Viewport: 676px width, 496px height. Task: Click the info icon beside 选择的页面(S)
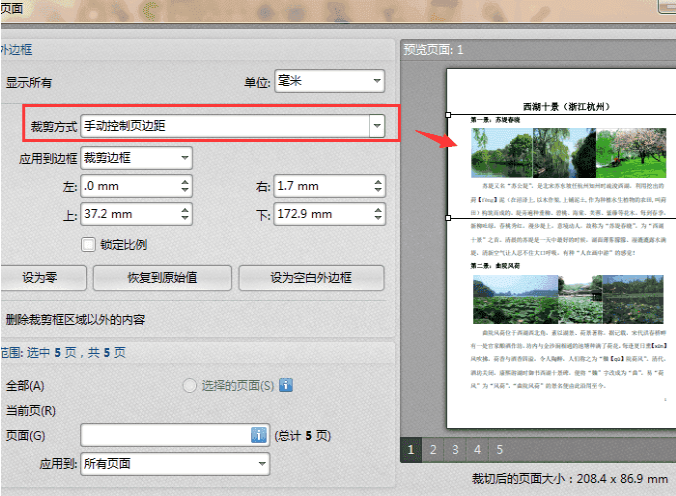286,385
